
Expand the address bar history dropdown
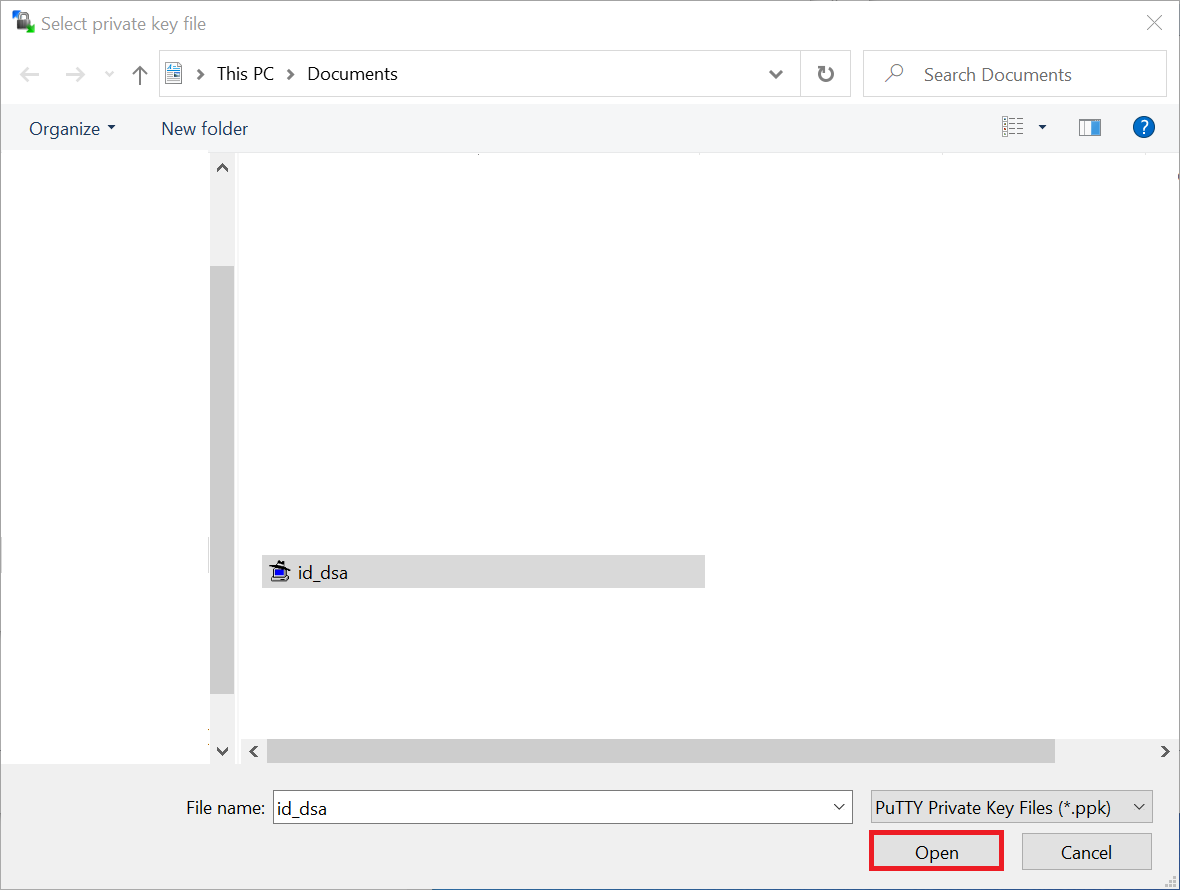[x=776, y=75]
